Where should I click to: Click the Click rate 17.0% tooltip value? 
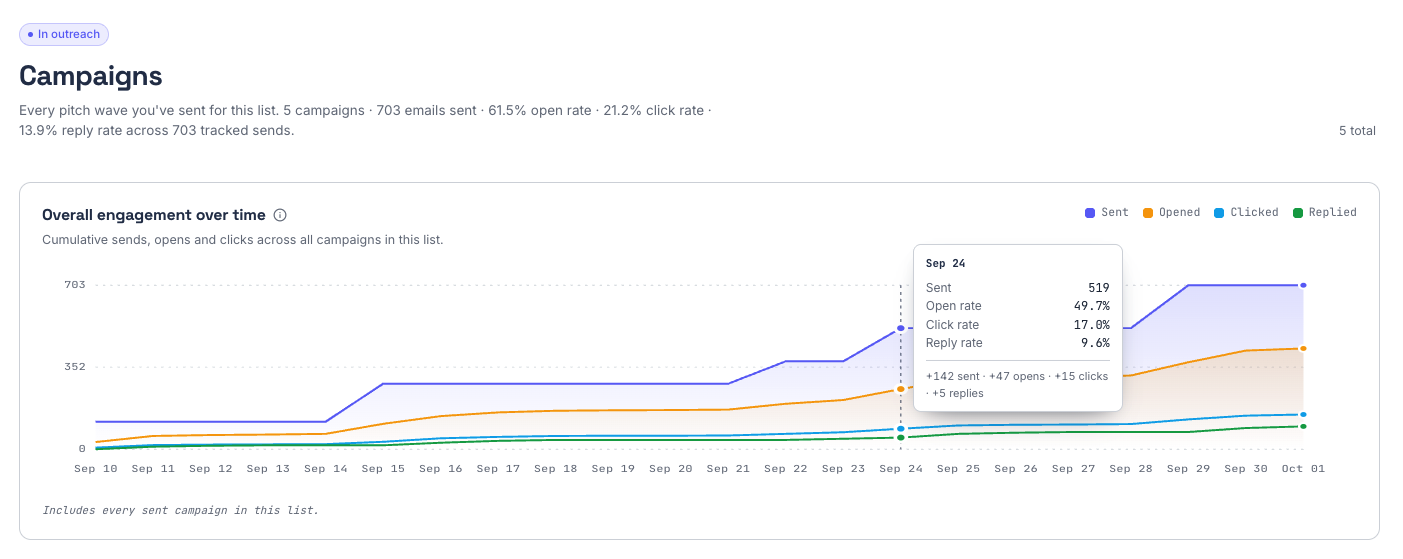click(x=1090, y=325)
